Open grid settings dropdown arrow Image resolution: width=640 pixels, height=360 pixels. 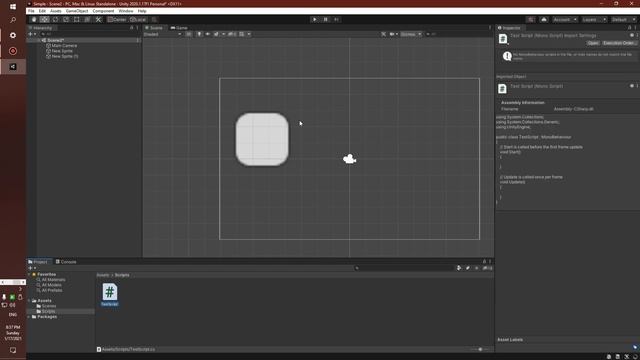coord(249,34)
